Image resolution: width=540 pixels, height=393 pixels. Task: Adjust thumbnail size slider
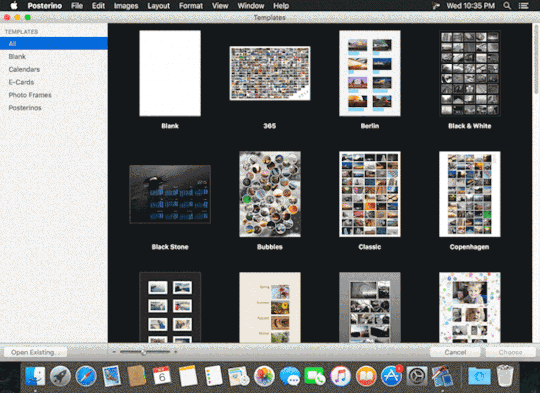pyautogui.click(x=145, y=352)
